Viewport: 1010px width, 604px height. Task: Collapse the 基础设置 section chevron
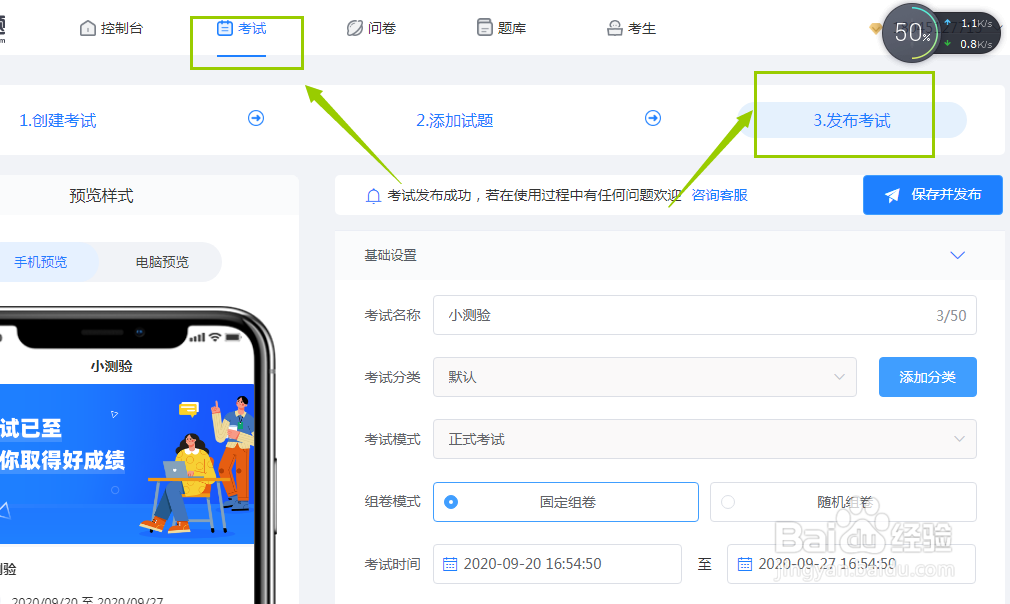tap(957, 255)
